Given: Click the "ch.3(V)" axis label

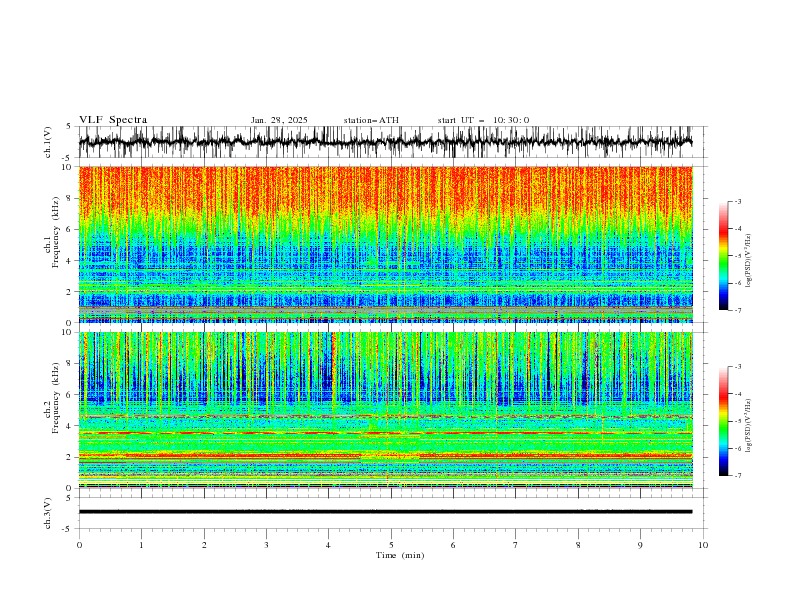Looking at the screenshot, I should pyautogui.click(x=48, y=513).
